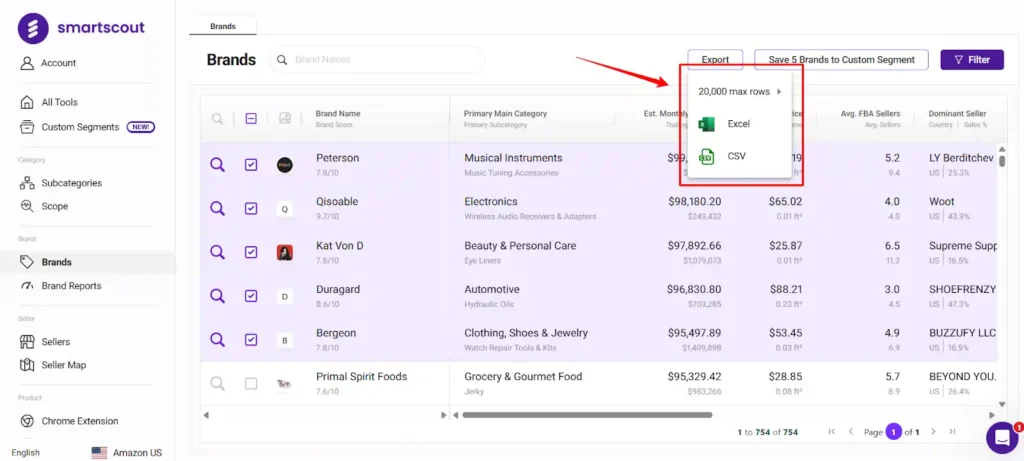Click the smartscout logo icon
The height and width of the screenshot is (461, 1024).
pos(33,28)
